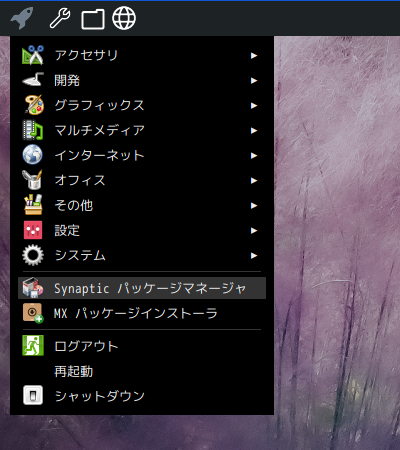Expand the インターネット submenu arrow

coord(254,155)
